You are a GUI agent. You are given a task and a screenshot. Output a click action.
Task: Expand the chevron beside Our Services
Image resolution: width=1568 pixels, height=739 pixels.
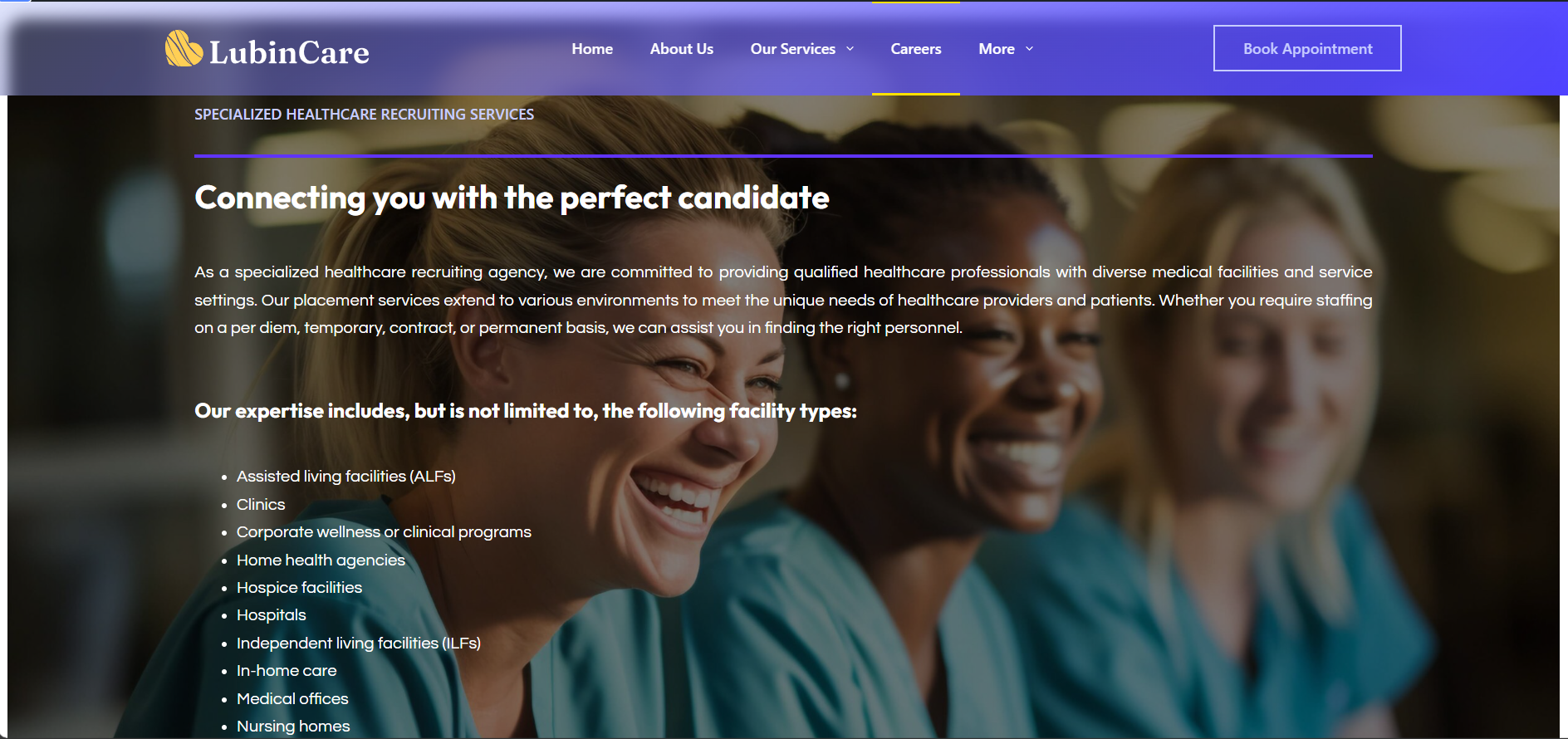click(850, 49)
